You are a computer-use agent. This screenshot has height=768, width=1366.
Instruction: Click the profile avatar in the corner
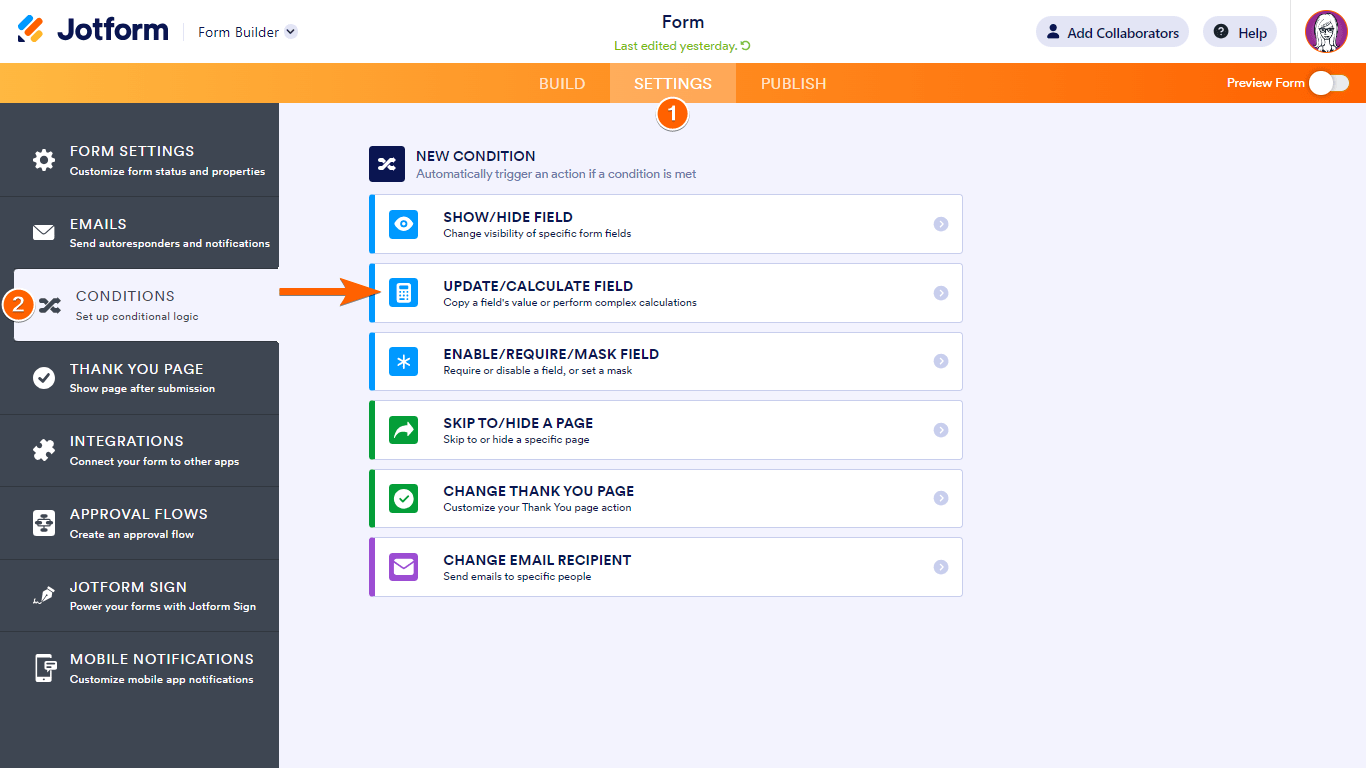(x=1327, y=31)
